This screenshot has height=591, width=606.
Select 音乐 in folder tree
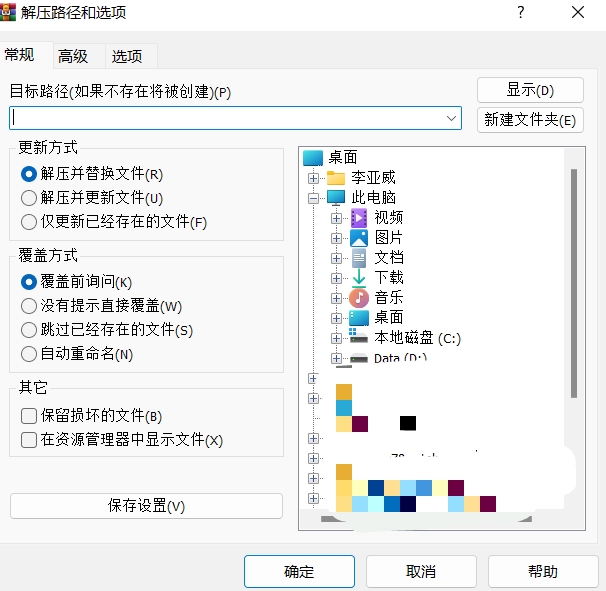pos(389,298)
